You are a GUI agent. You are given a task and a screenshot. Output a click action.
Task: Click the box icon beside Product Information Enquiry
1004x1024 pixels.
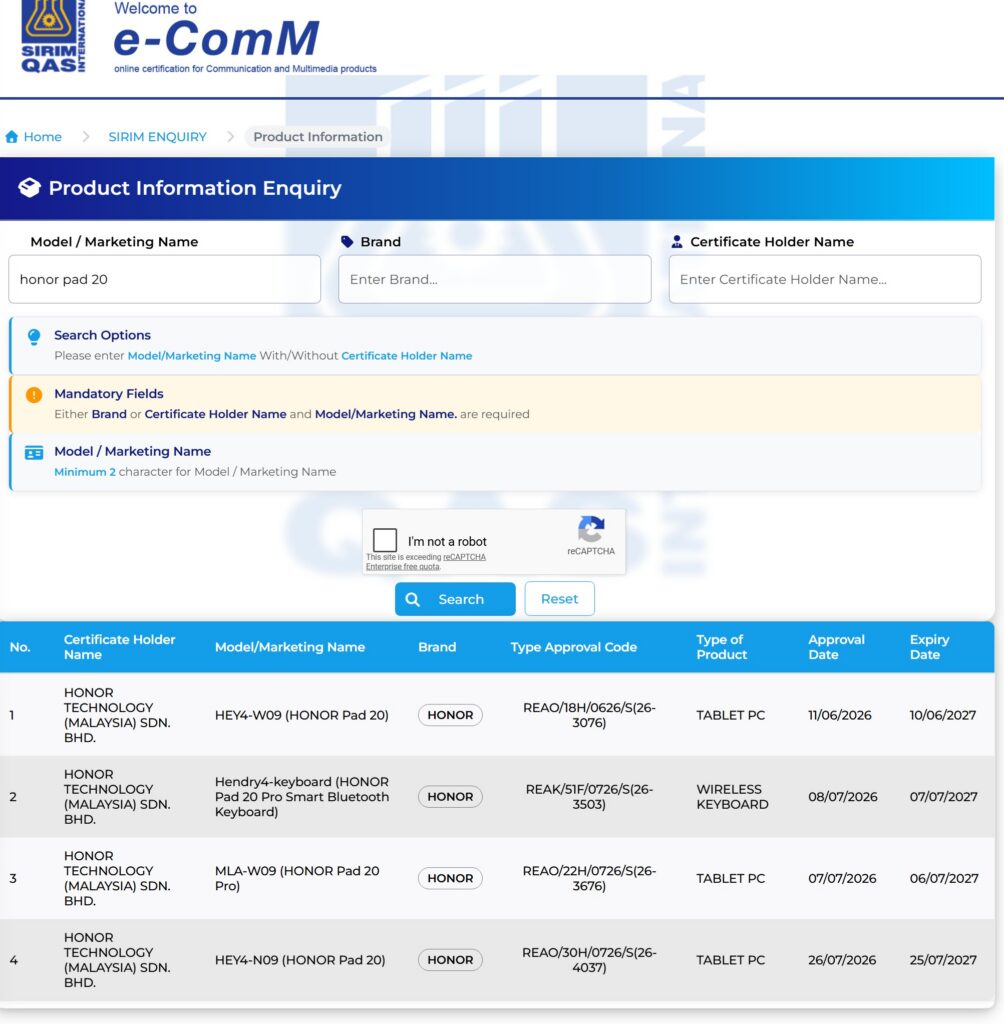coord(29,188)
